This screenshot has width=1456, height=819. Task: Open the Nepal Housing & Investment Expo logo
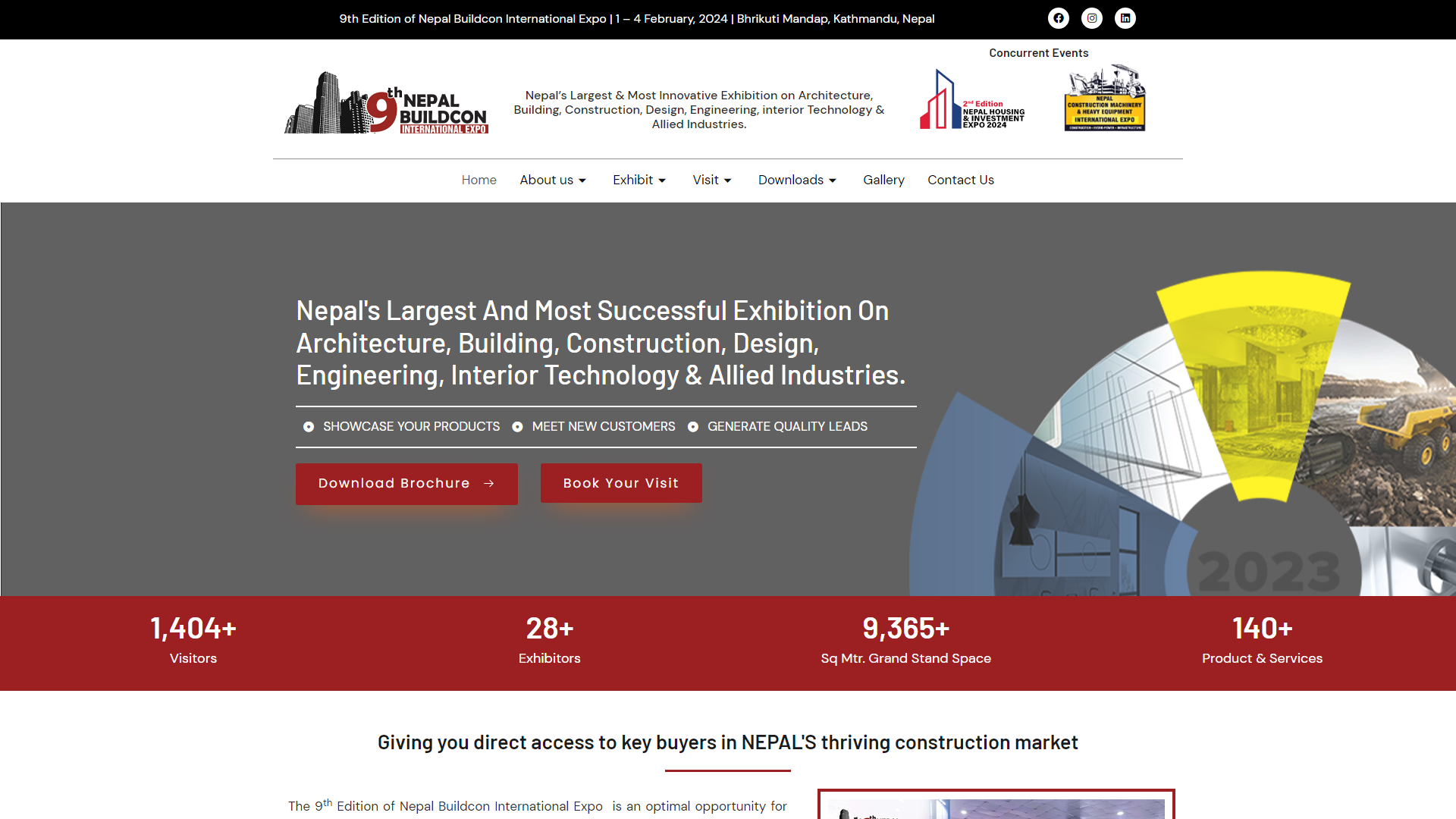(972, 99)
